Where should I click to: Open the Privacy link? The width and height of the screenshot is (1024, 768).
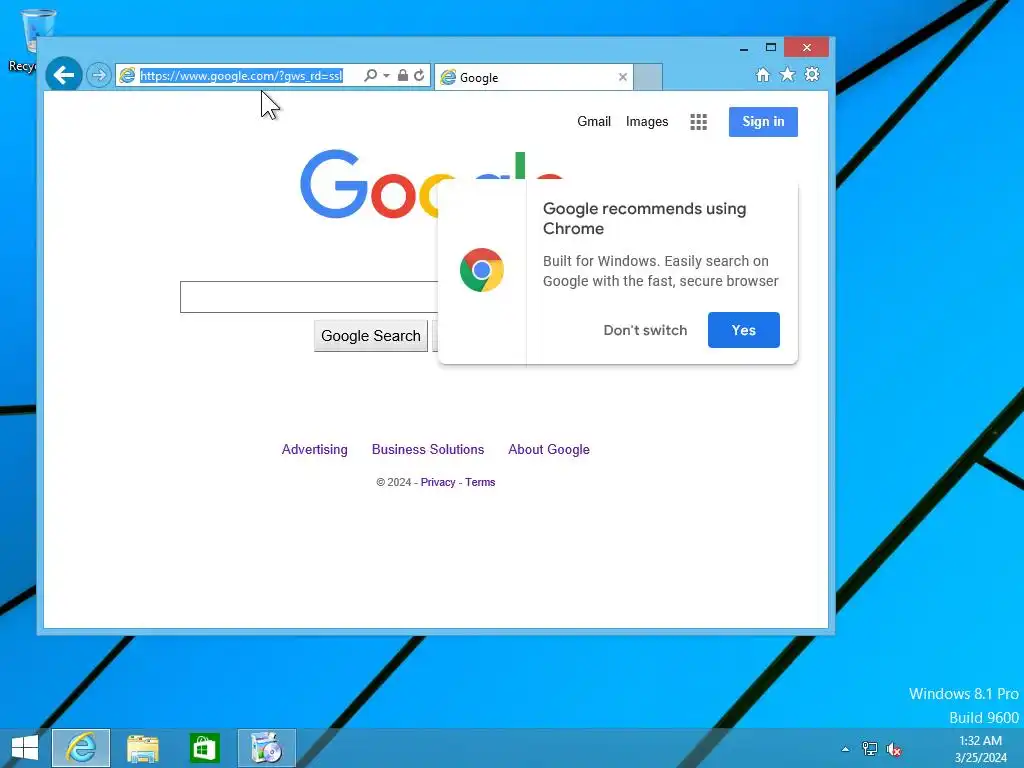438,482
